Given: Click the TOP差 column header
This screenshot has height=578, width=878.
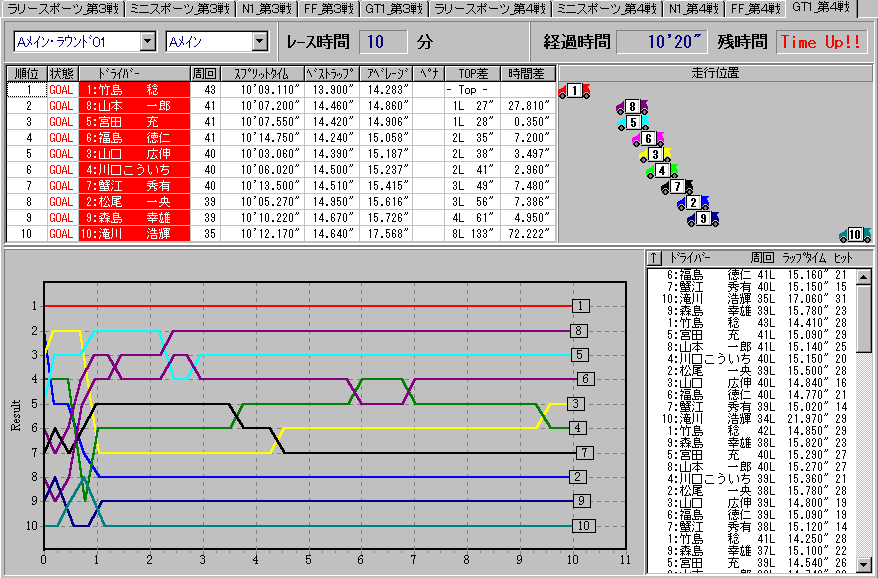Looking at the screenshot, I should [x=470, y=74].
